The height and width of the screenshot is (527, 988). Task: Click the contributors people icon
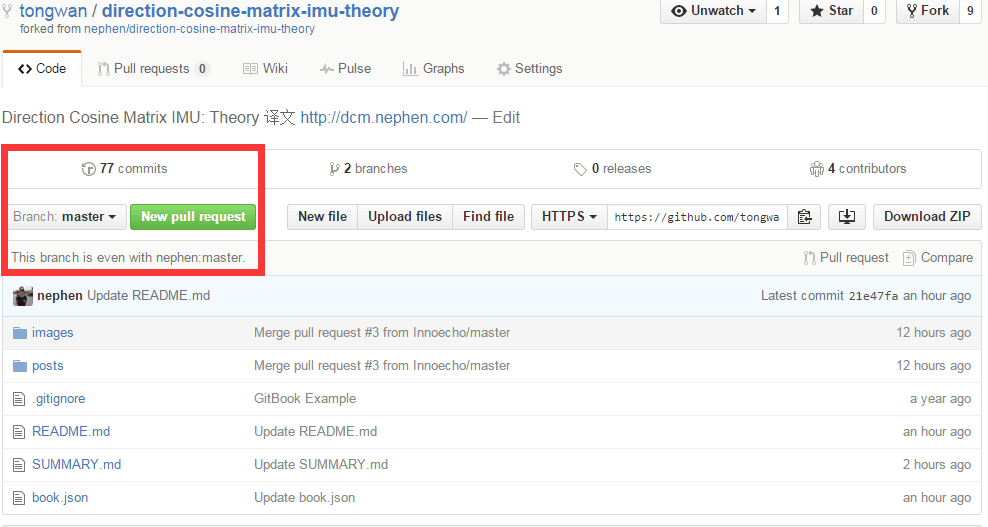pos(817,169)
